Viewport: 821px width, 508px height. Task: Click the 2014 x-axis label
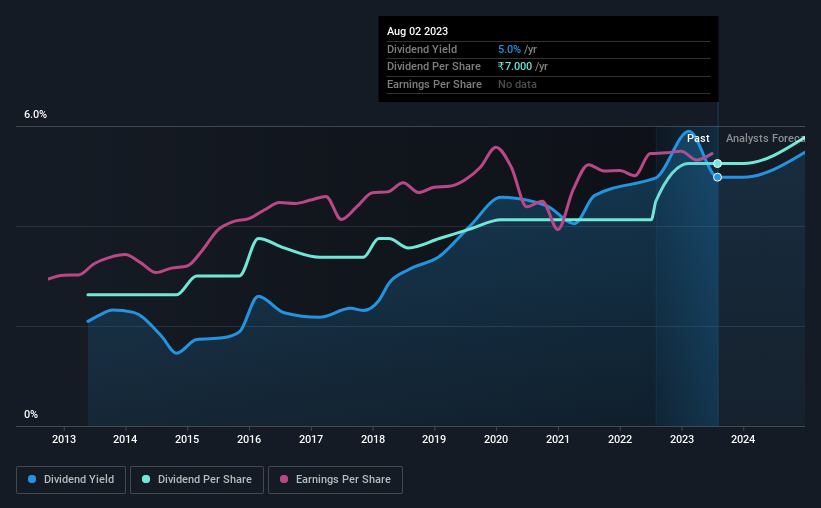point(125,439)
